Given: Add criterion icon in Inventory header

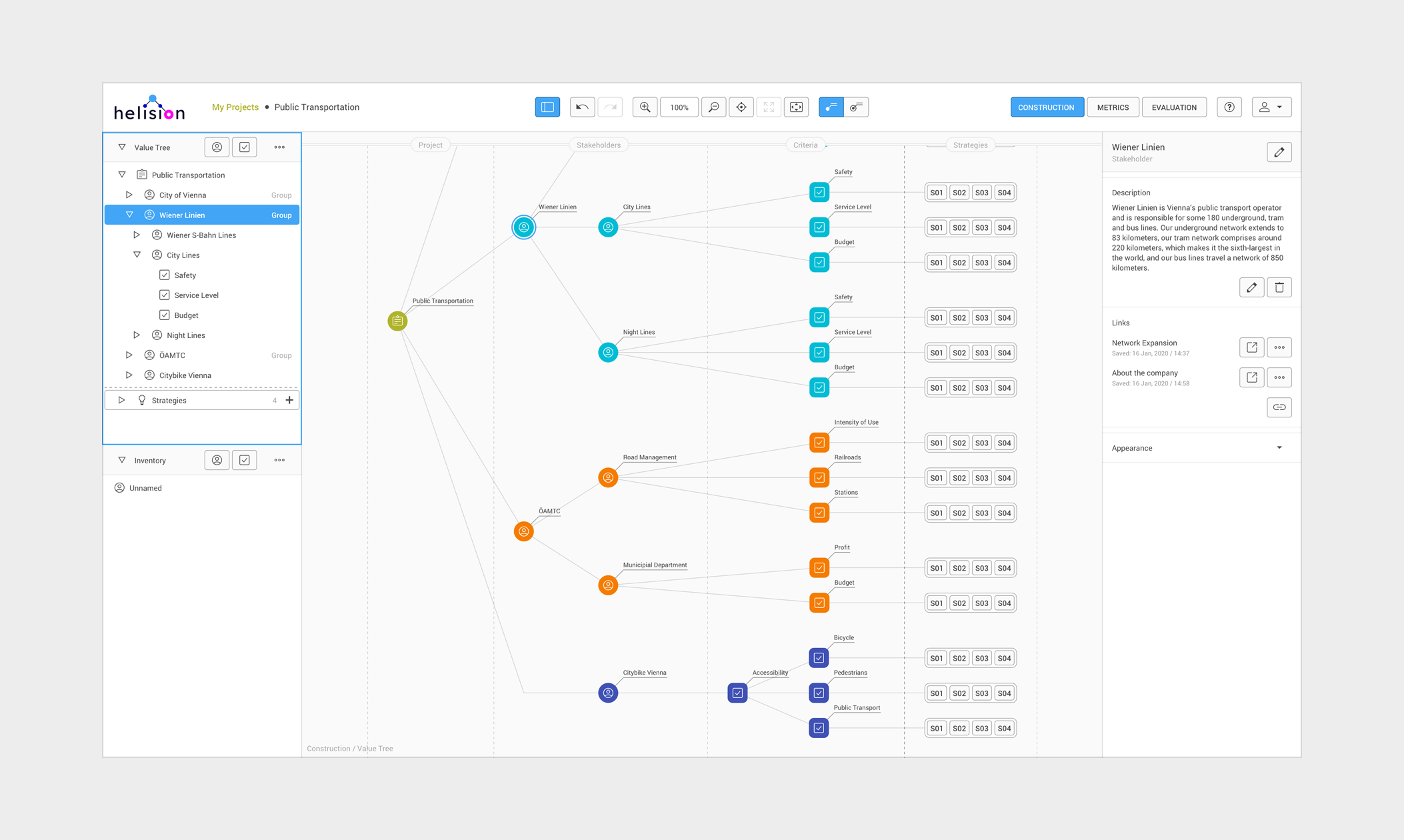Looking at the screenshot, I should point(245,460).
